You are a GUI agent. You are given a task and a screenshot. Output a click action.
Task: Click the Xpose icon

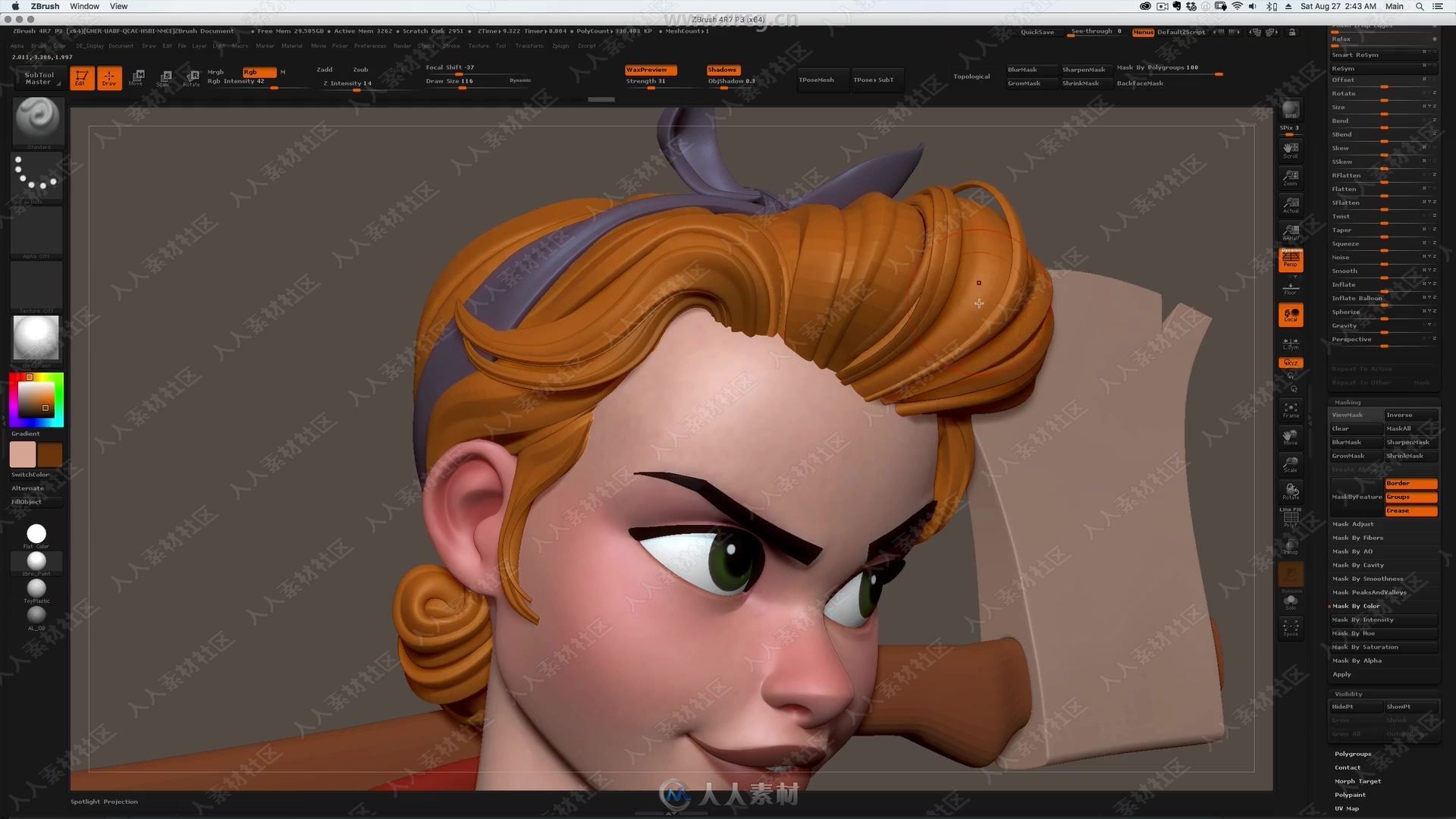coord(1291,629)
